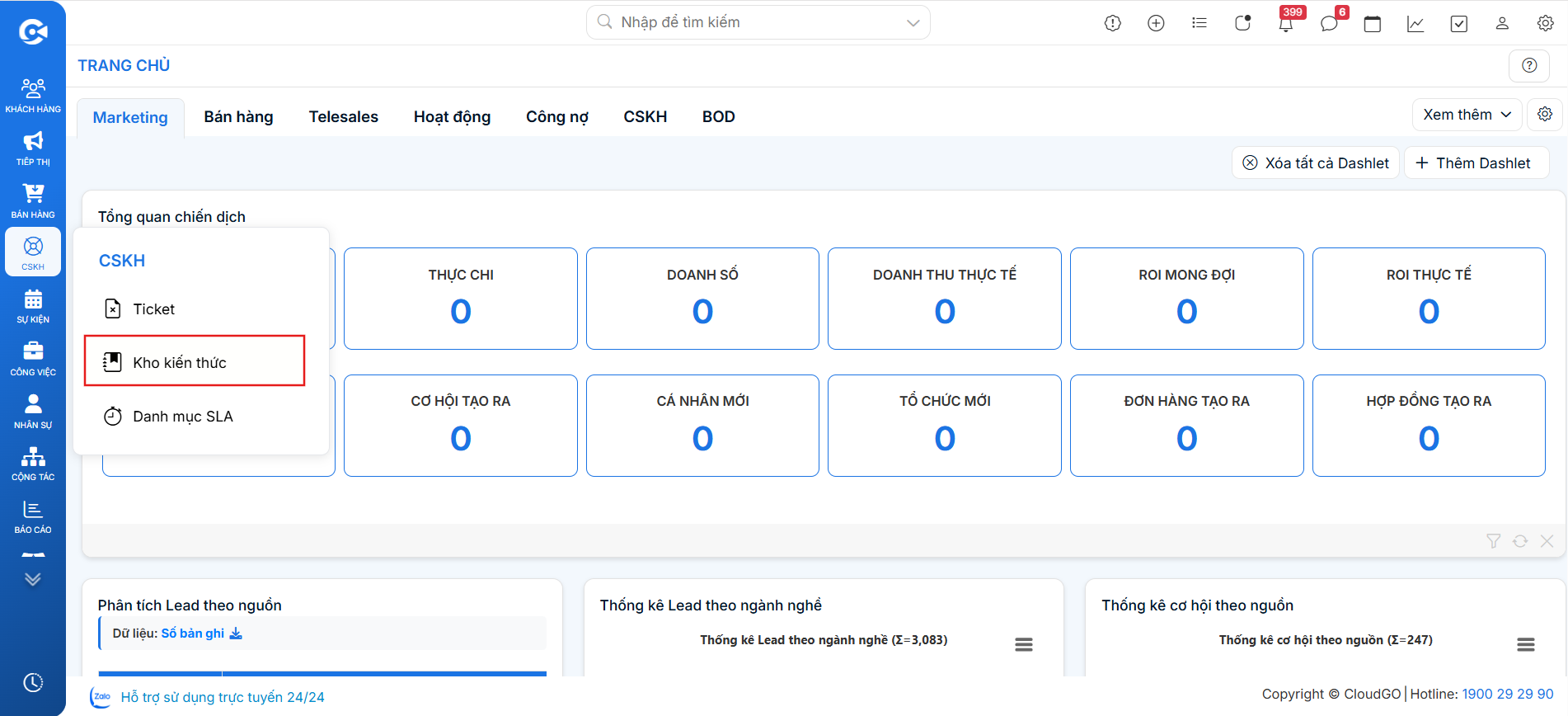Click the CÁ NHÂN MỚI card
The height and width of the screenshot is (716, 1568).
702,426
